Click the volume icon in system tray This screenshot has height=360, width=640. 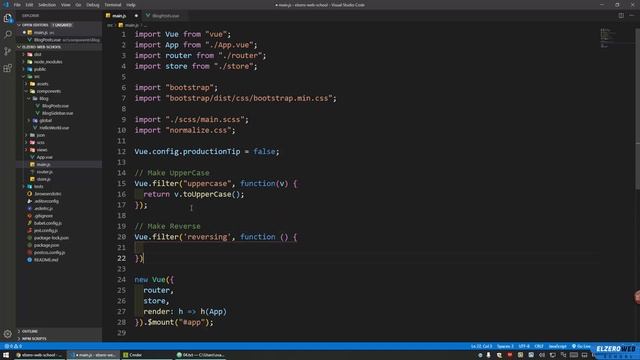pos(542,355)
